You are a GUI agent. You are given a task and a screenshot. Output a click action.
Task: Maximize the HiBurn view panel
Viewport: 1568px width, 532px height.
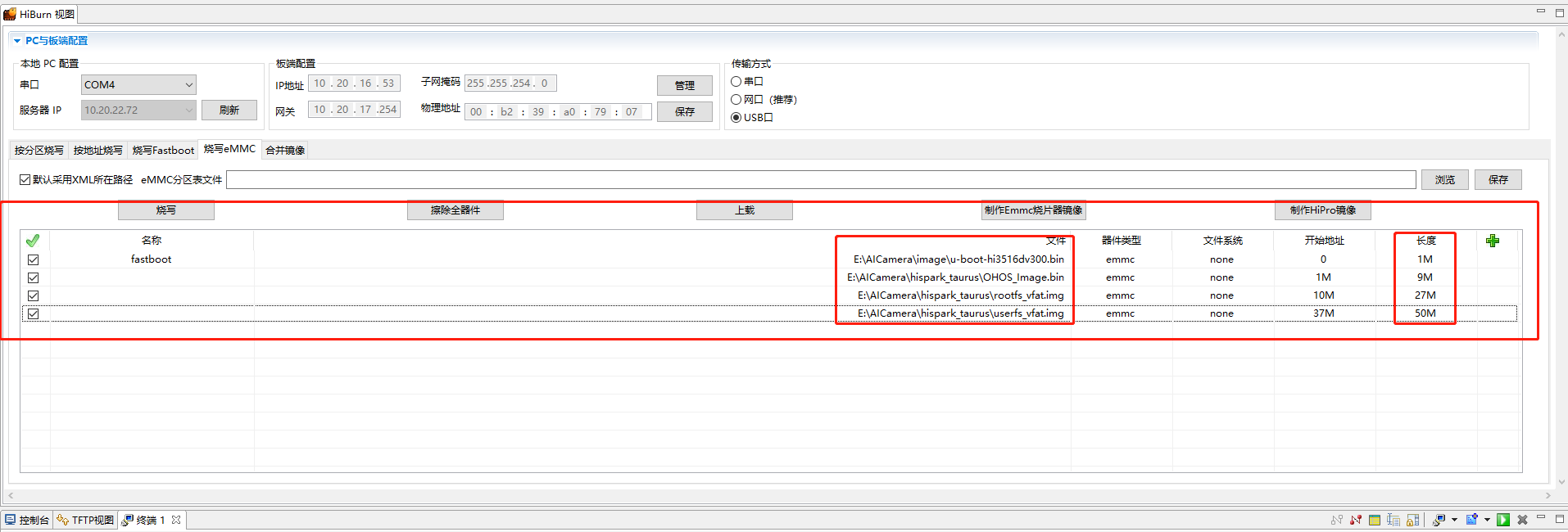coord(1560,14)
